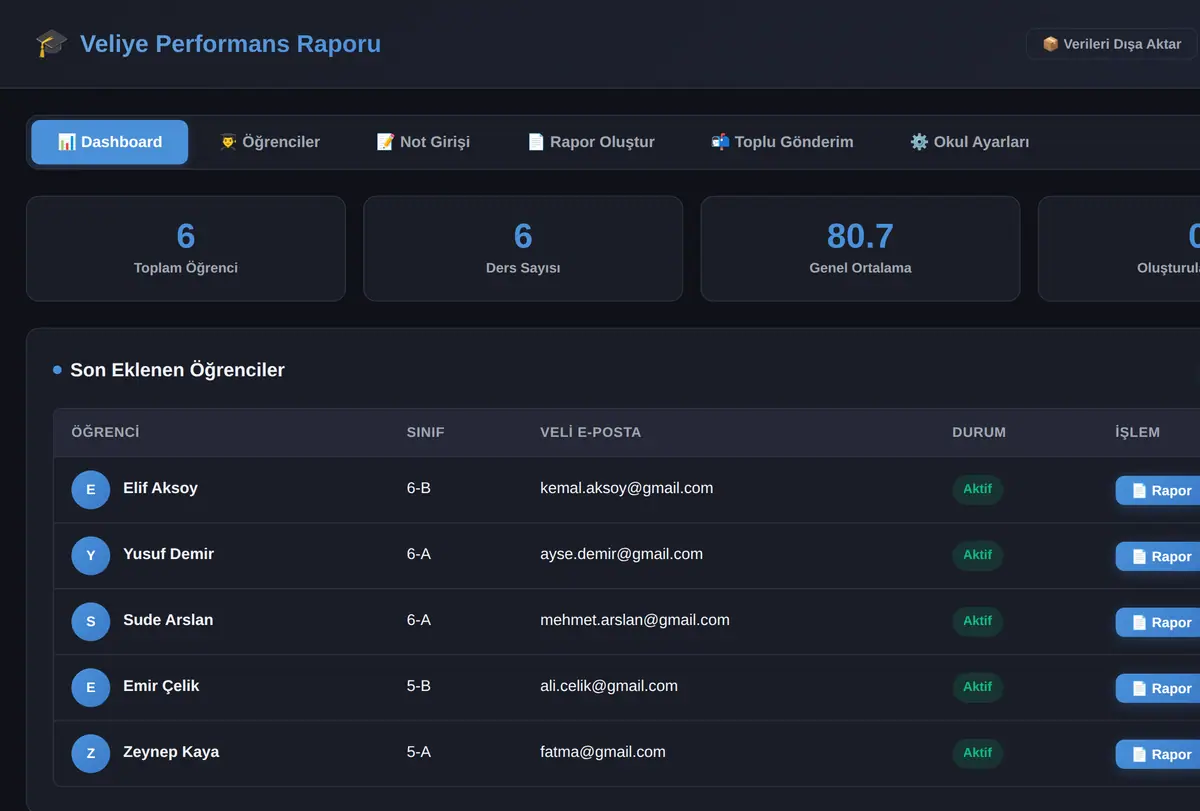Open the Dashboard tab
This screenshot has height=811, width=1200.
(x=110, y=142)
